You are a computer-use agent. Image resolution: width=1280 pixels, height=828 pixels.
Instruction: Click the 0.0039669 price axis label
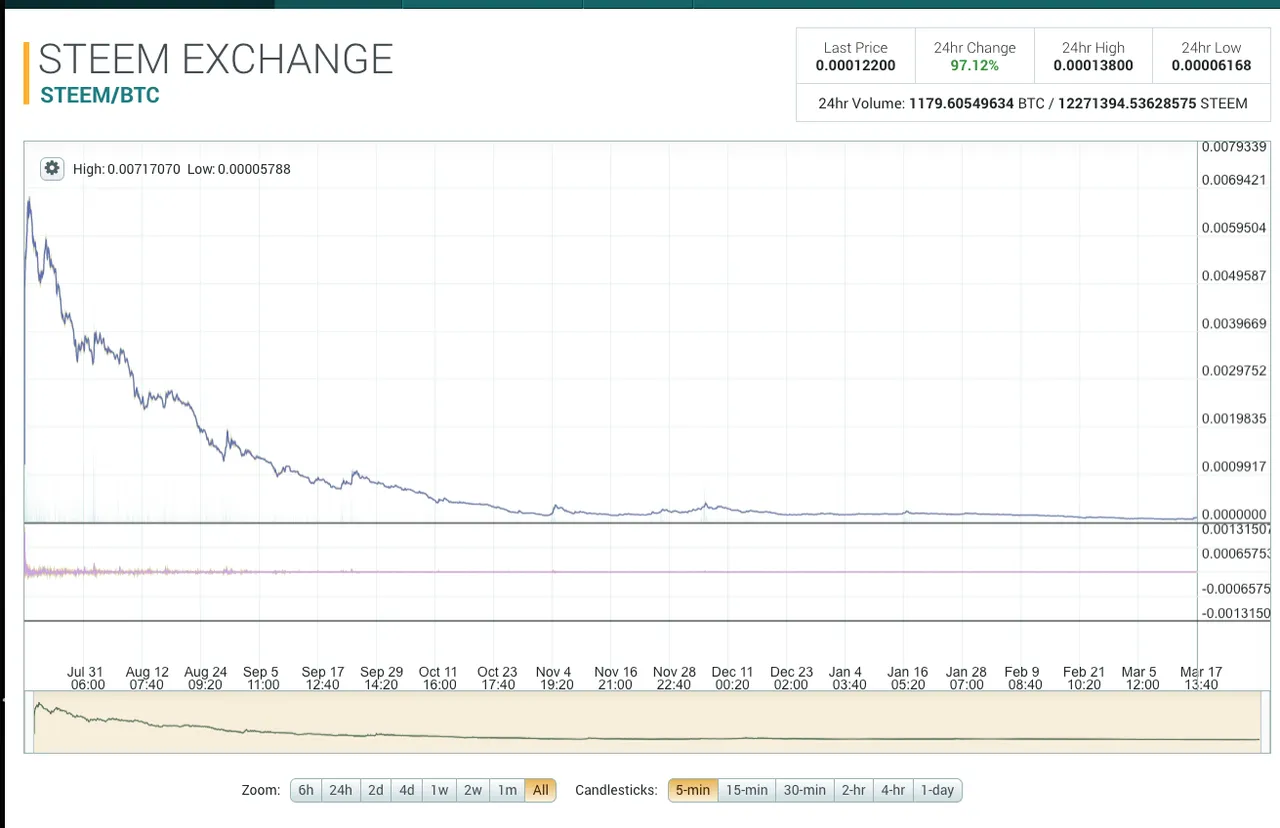pos(1234,323)
